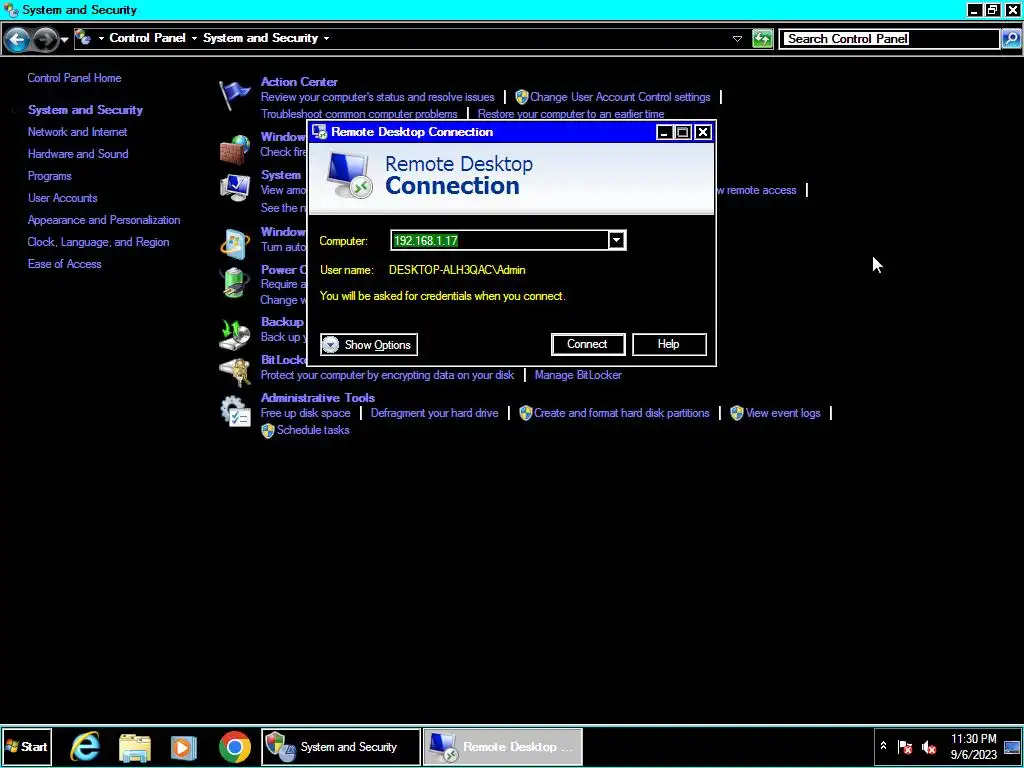Screen dimensions: 1024x768
Task: Click Protect your computer by encrypting data link
Action: (387, 375)
